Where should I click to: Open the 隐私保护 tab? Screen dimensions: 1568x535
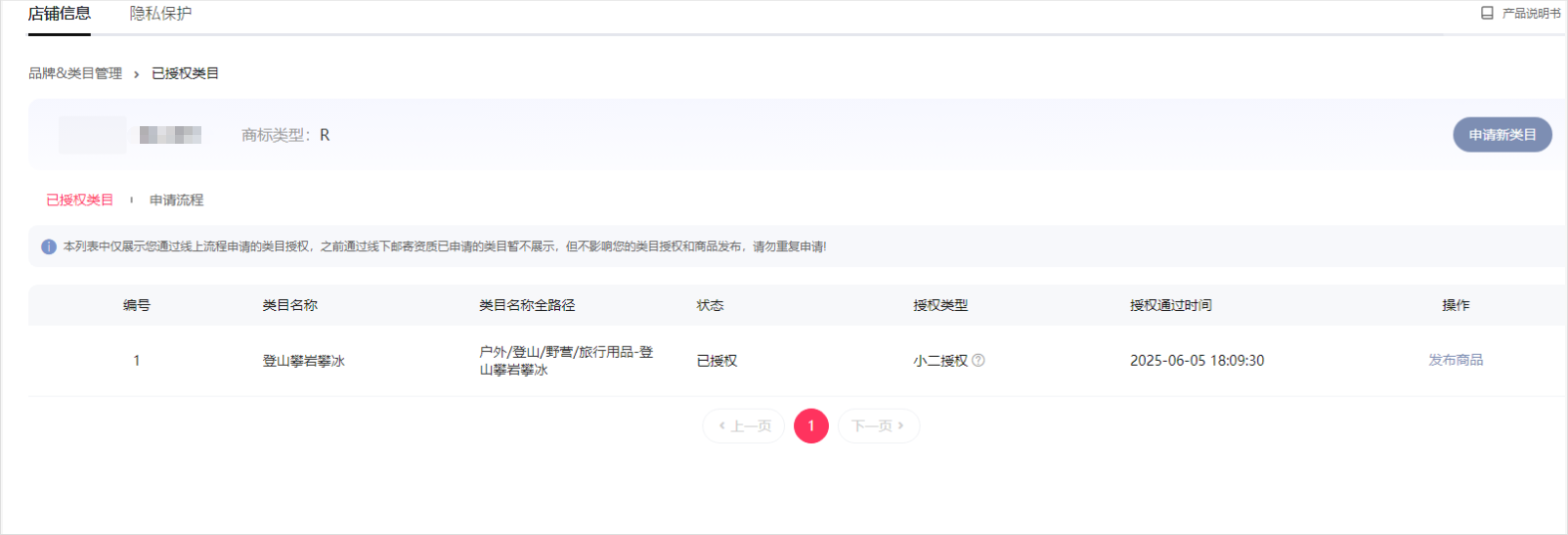click(160, 14)
